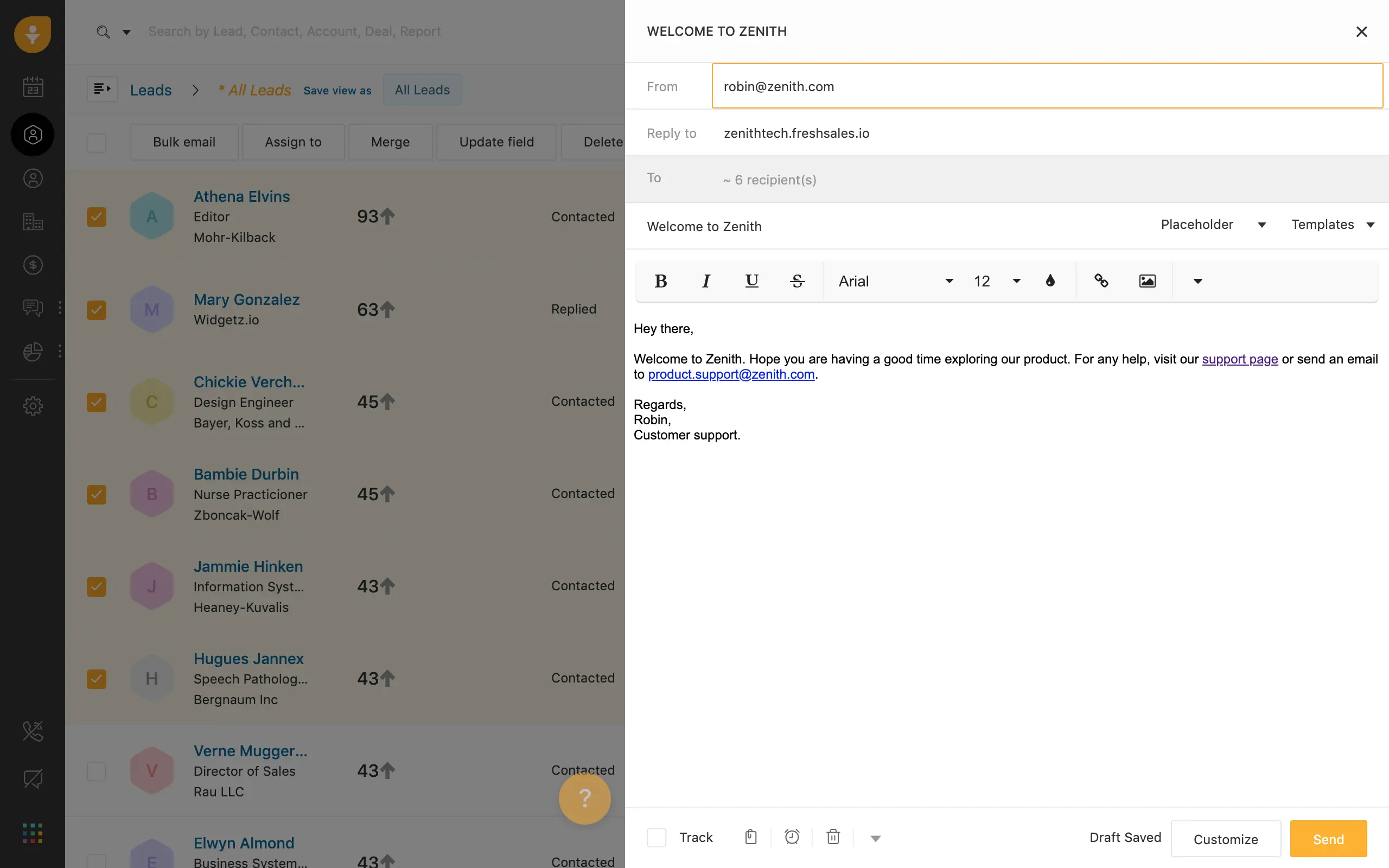Click the Freshsales logo icon in sidebar
The width and height of the screenshot is (1389, 868).
coord(33,34)
